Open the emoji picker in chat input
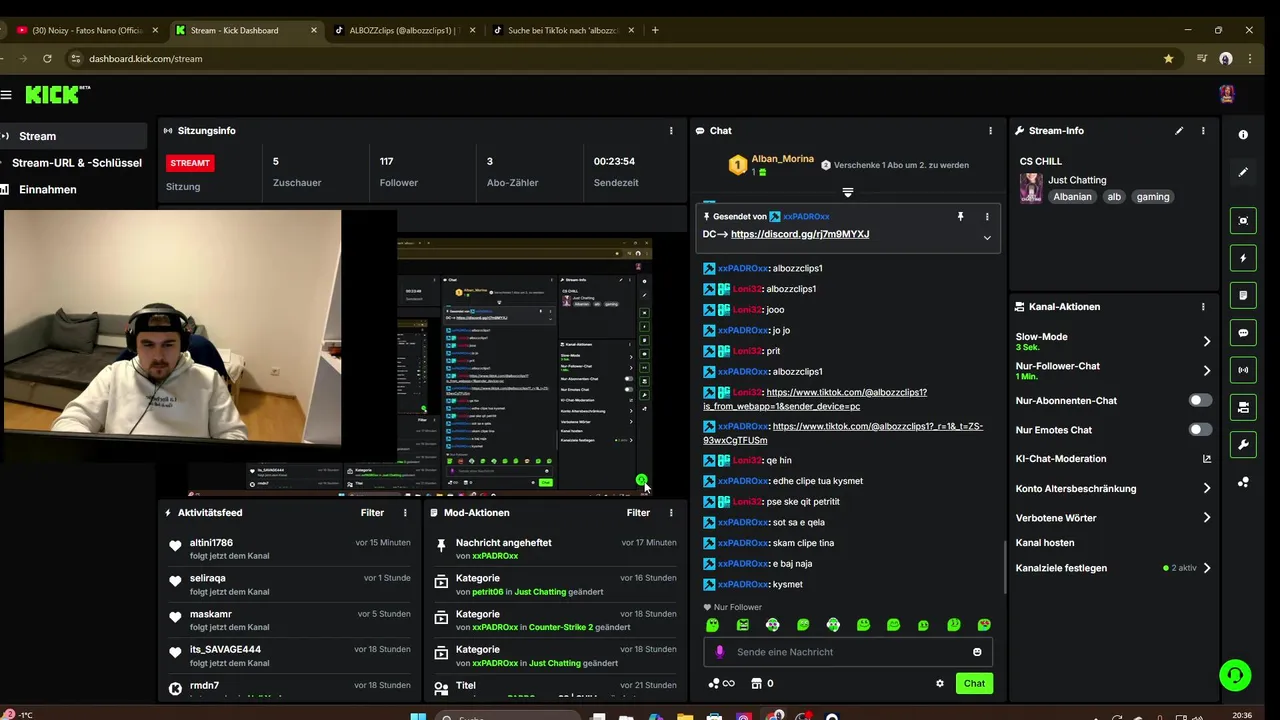 tap(977, 652)
